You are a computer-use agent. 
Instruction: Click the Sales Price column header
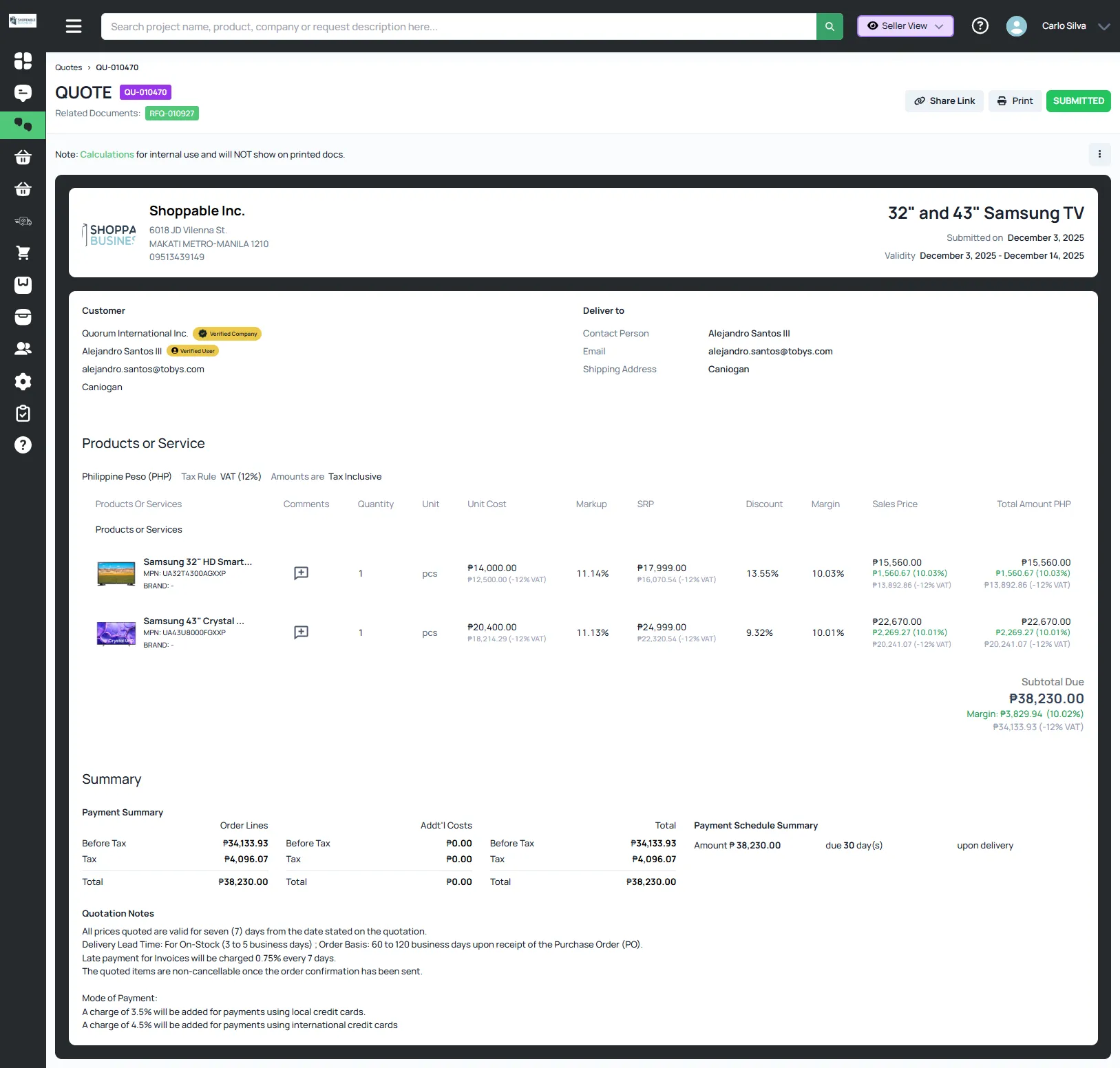894,504
